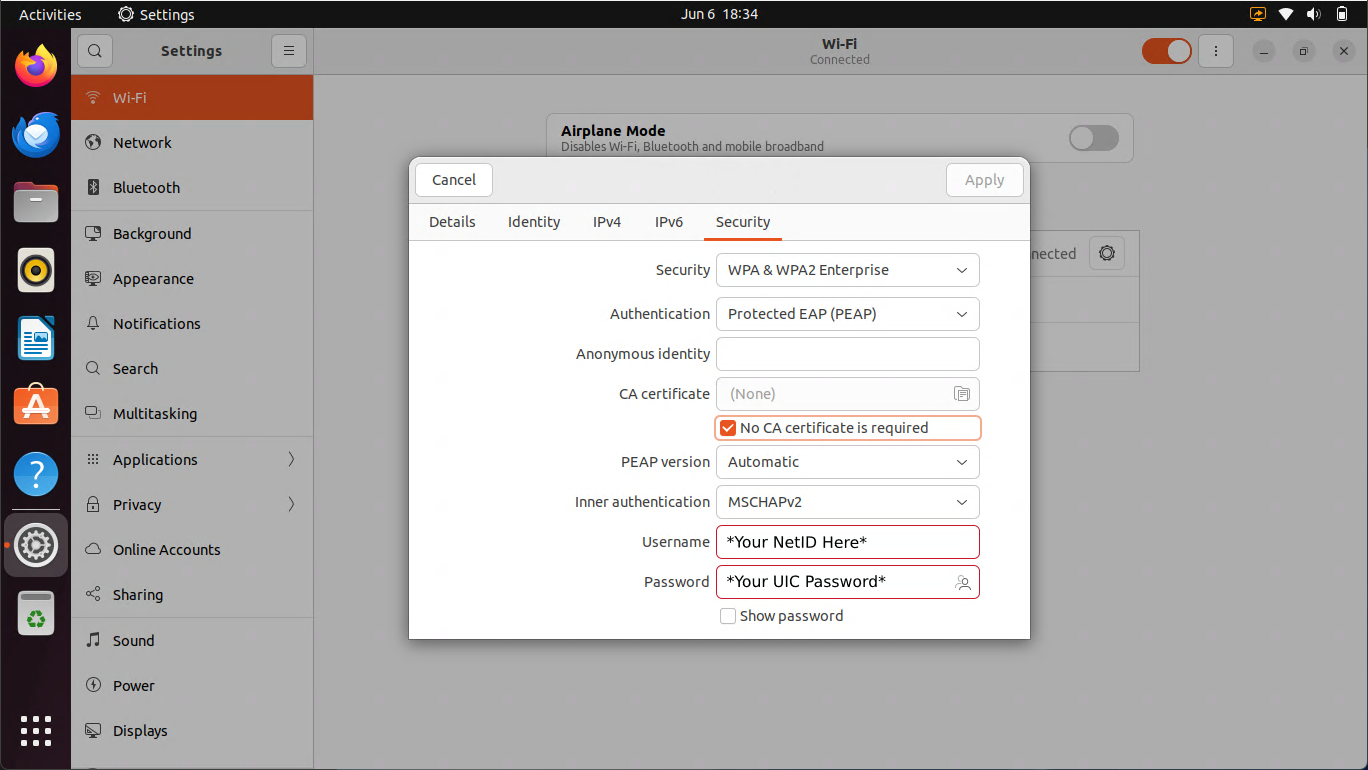Select Wi-Fi in the Settings sidebar

[192, 98]
